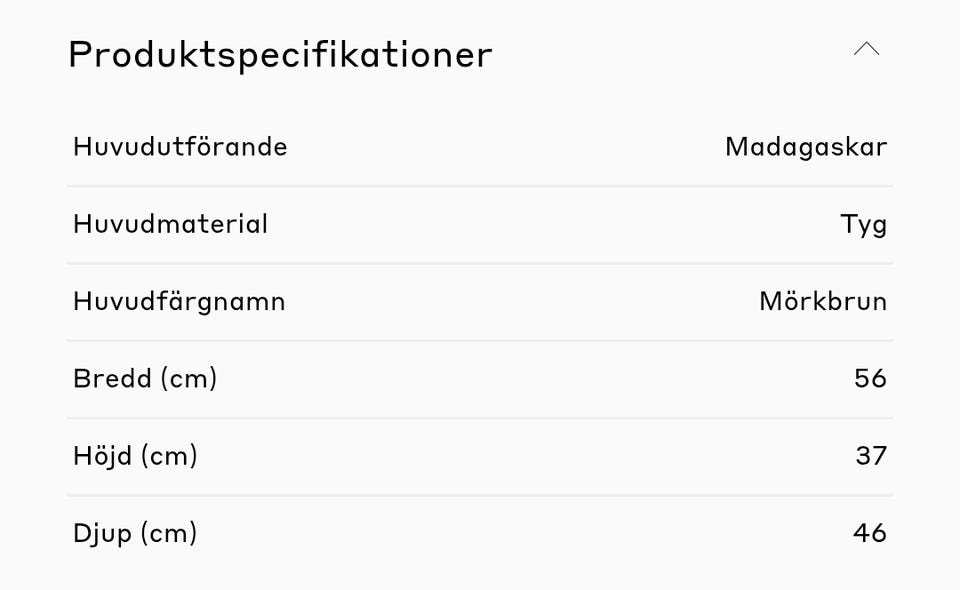The width and height of the screenshot is (960, 590).
Task: Click the Huvudutförande row
Action: tap(480, 147)
